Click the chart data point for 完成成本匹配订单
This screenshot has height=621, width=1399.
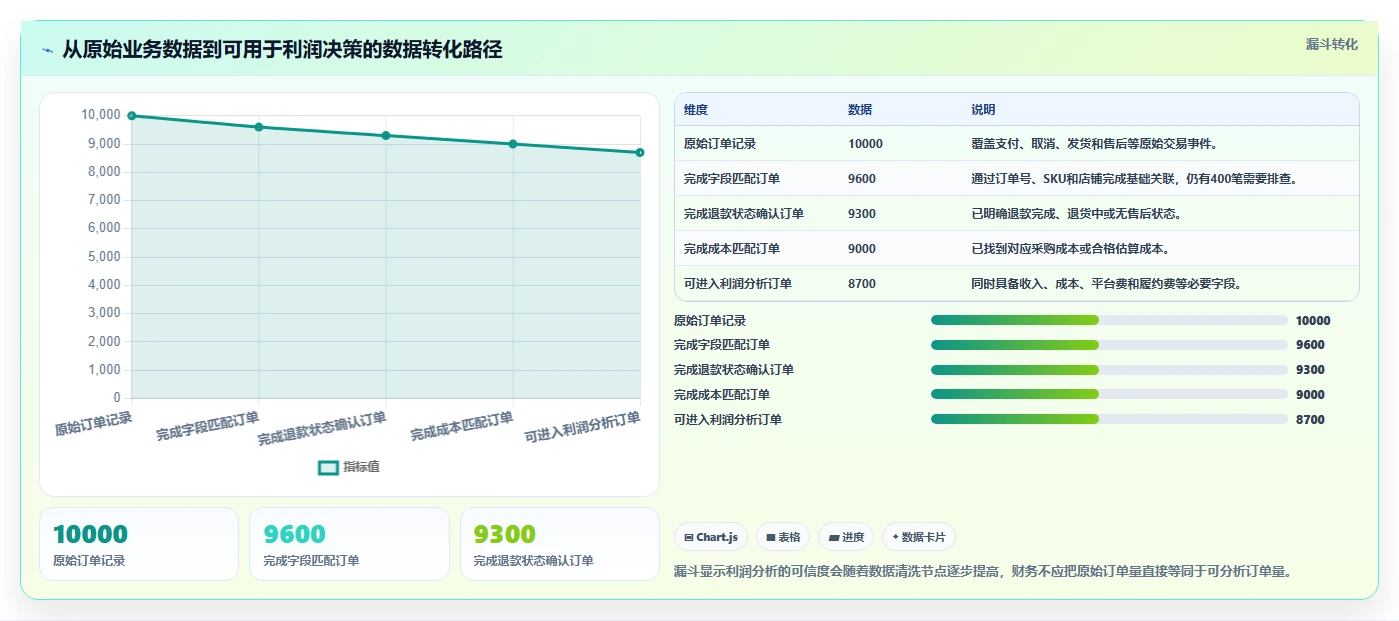click(x=513, y=144)
